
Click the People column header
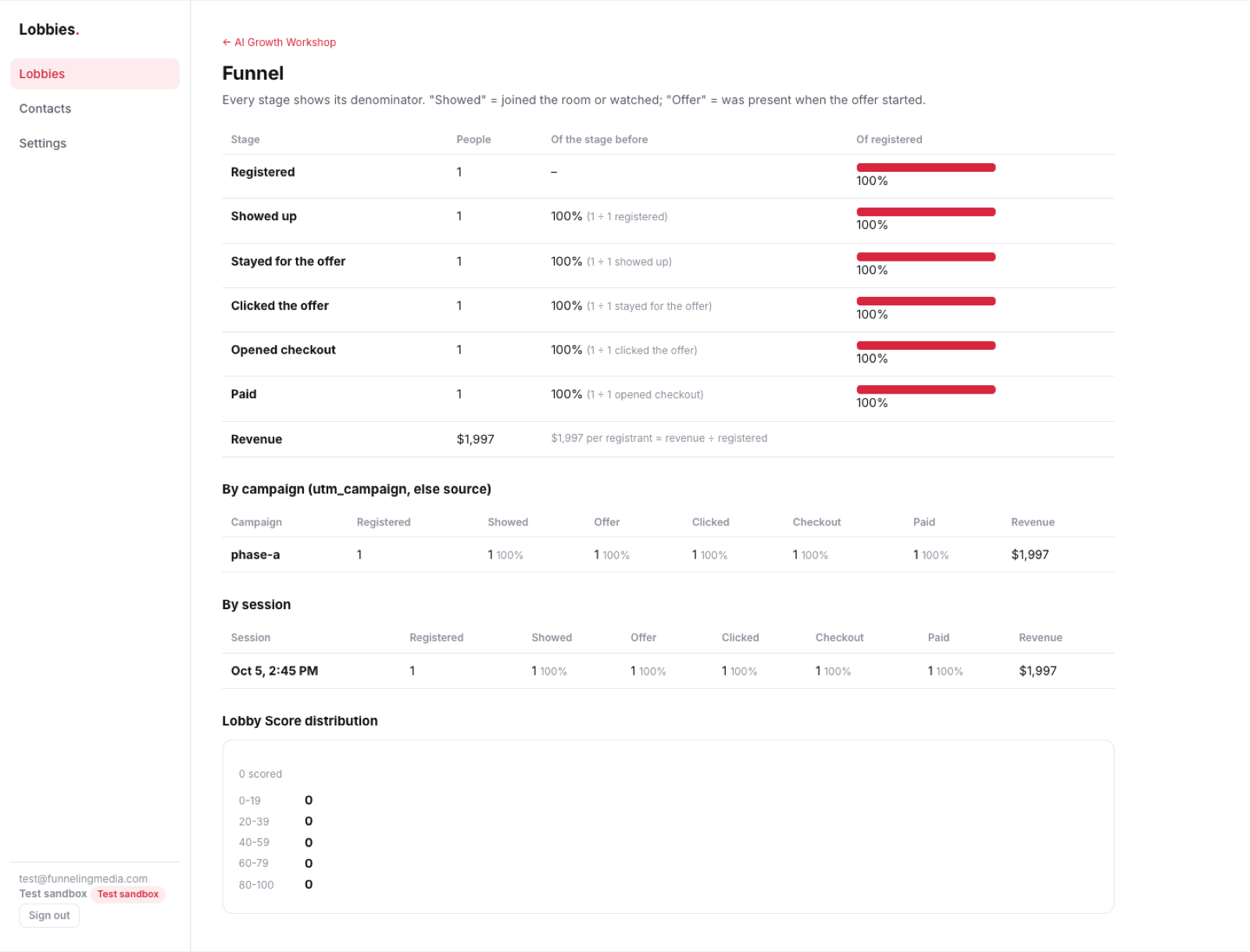[473, 139]
